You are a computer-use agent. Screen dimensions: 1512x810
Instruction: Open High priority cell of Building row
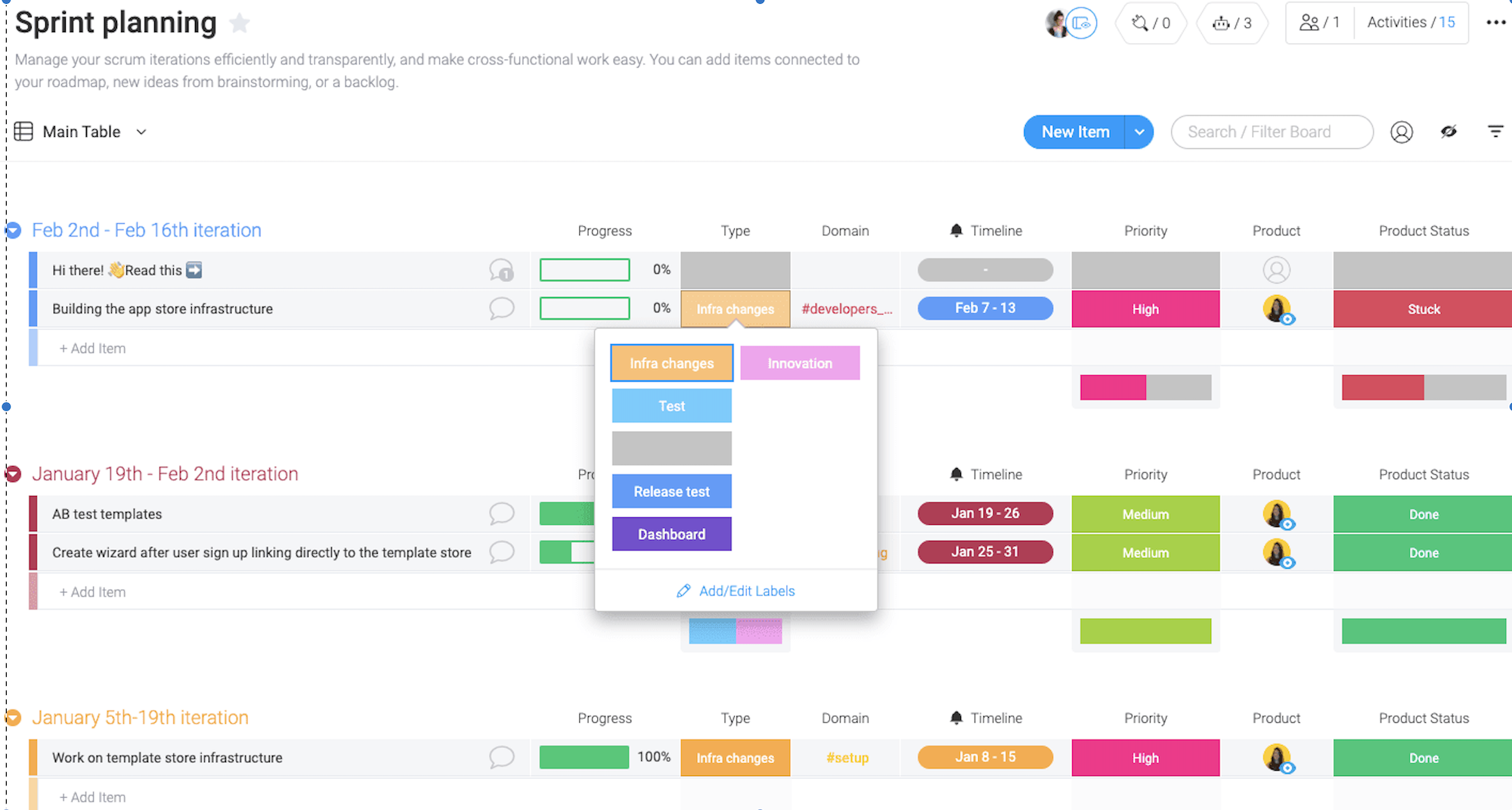pos(1145,309)
